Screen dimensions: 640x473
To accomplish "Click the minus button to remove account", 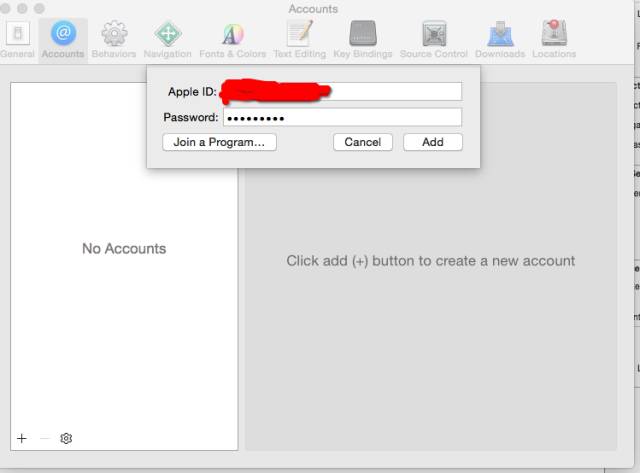I will 44,438.
